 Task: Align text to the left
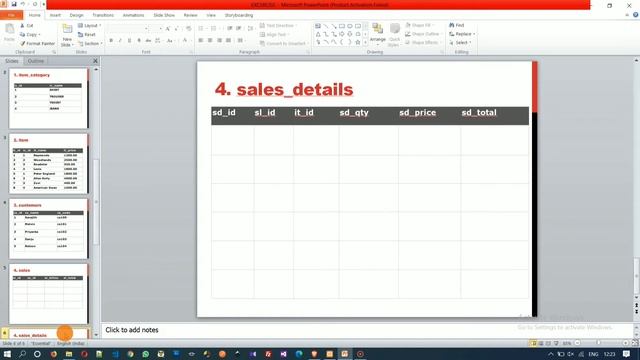pyautogui.click(x=201, y=40)
